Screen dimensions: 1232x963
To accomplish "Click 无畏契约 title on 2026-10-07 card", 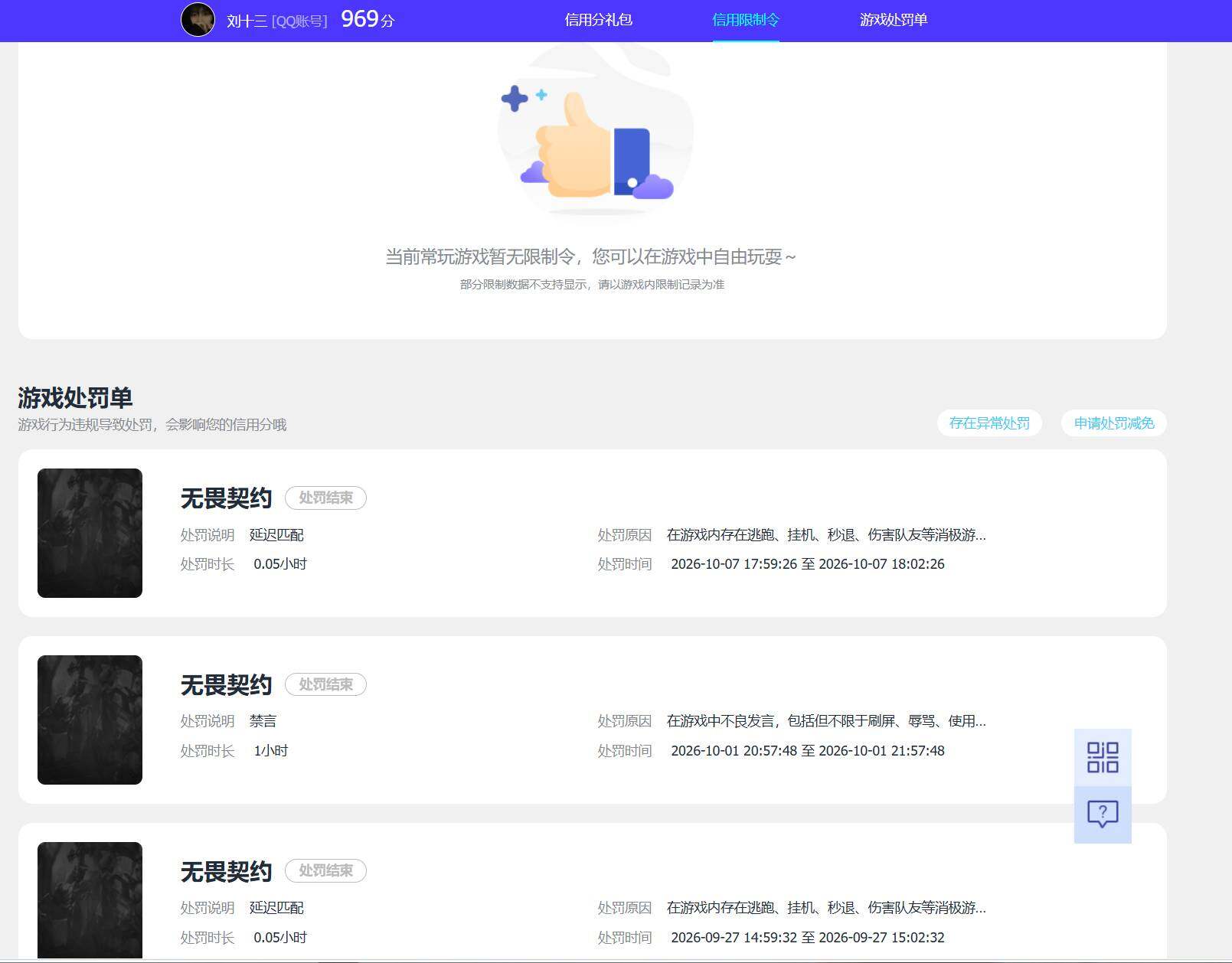I will click(x=226, y=498).
